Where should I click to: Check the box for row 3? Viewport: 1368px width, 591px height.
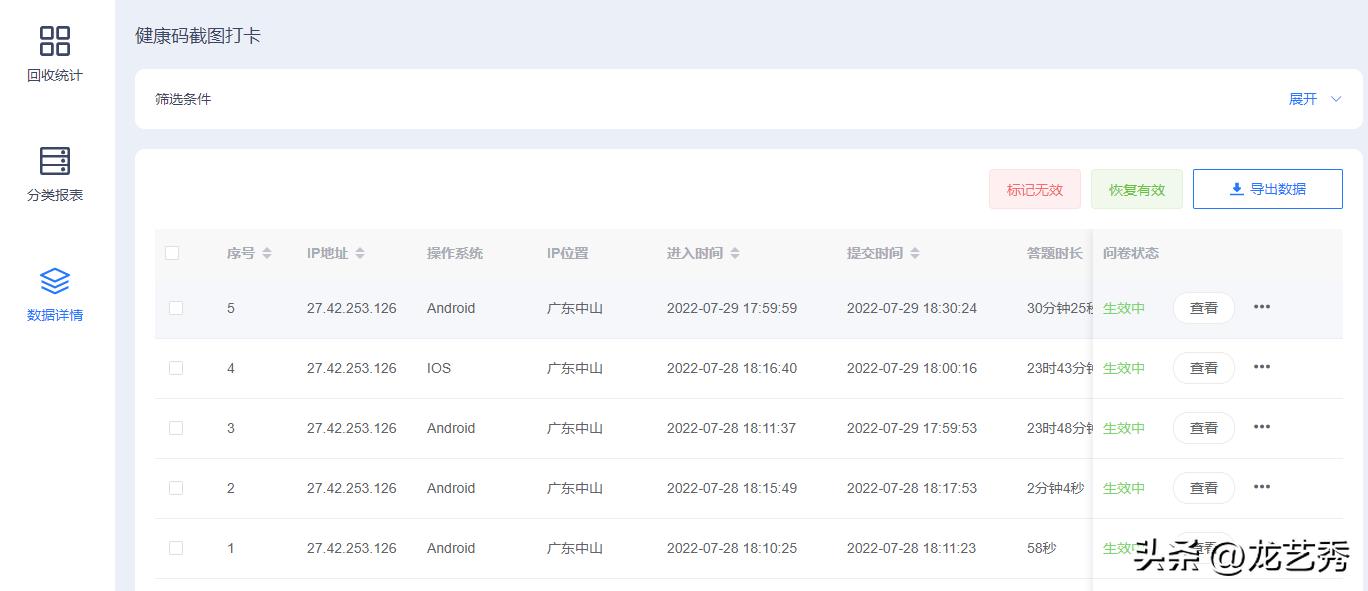pos(176,428)
